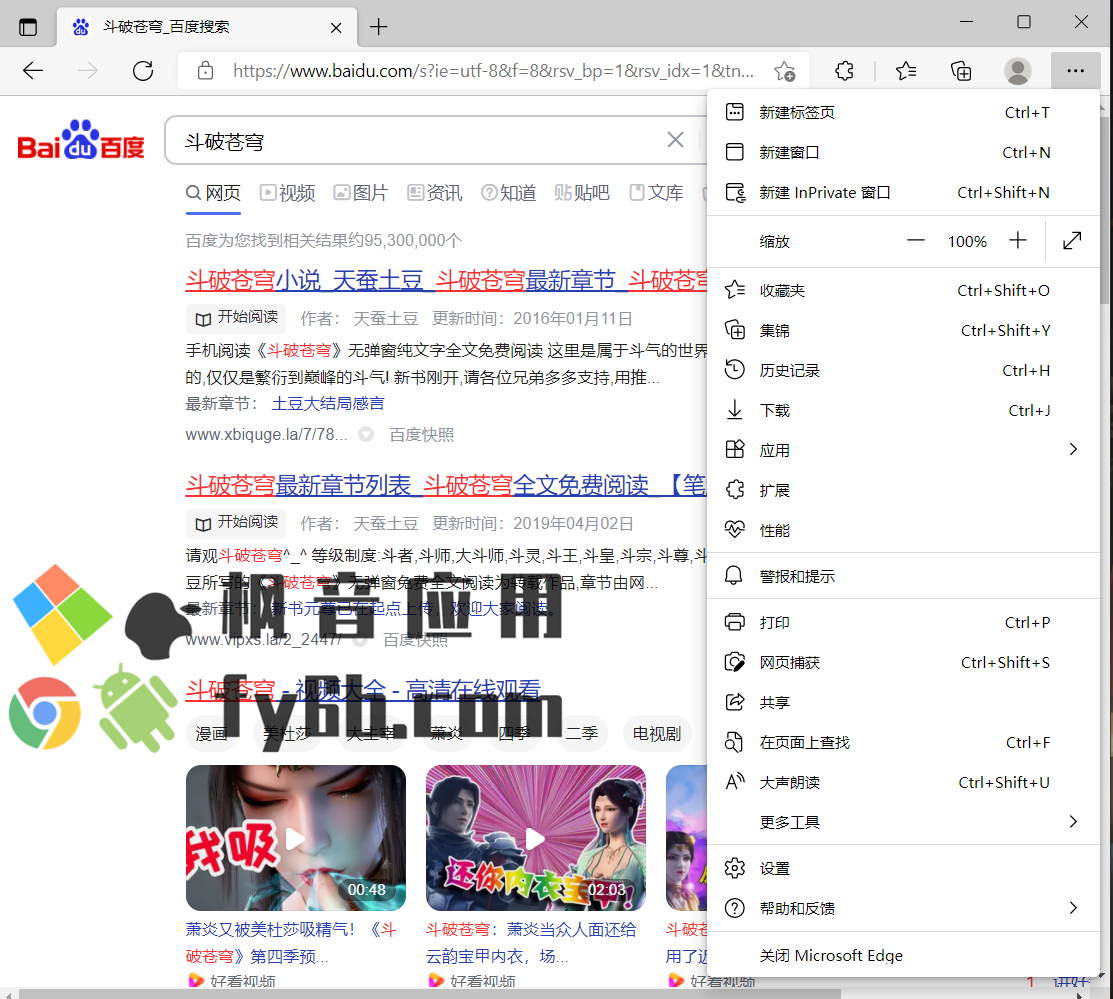Open the tab actions menu icon
This screenshot has width=1113, height=999.
click(28, 27)
